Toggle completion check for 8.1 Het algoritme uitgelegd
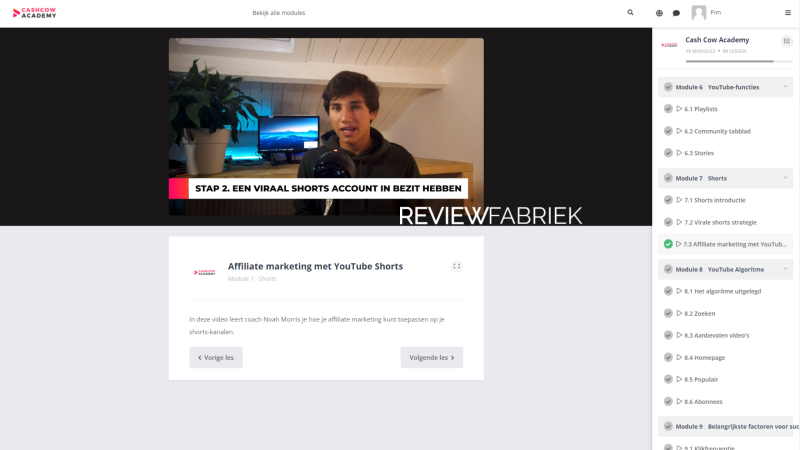 (x=668, y=291)
